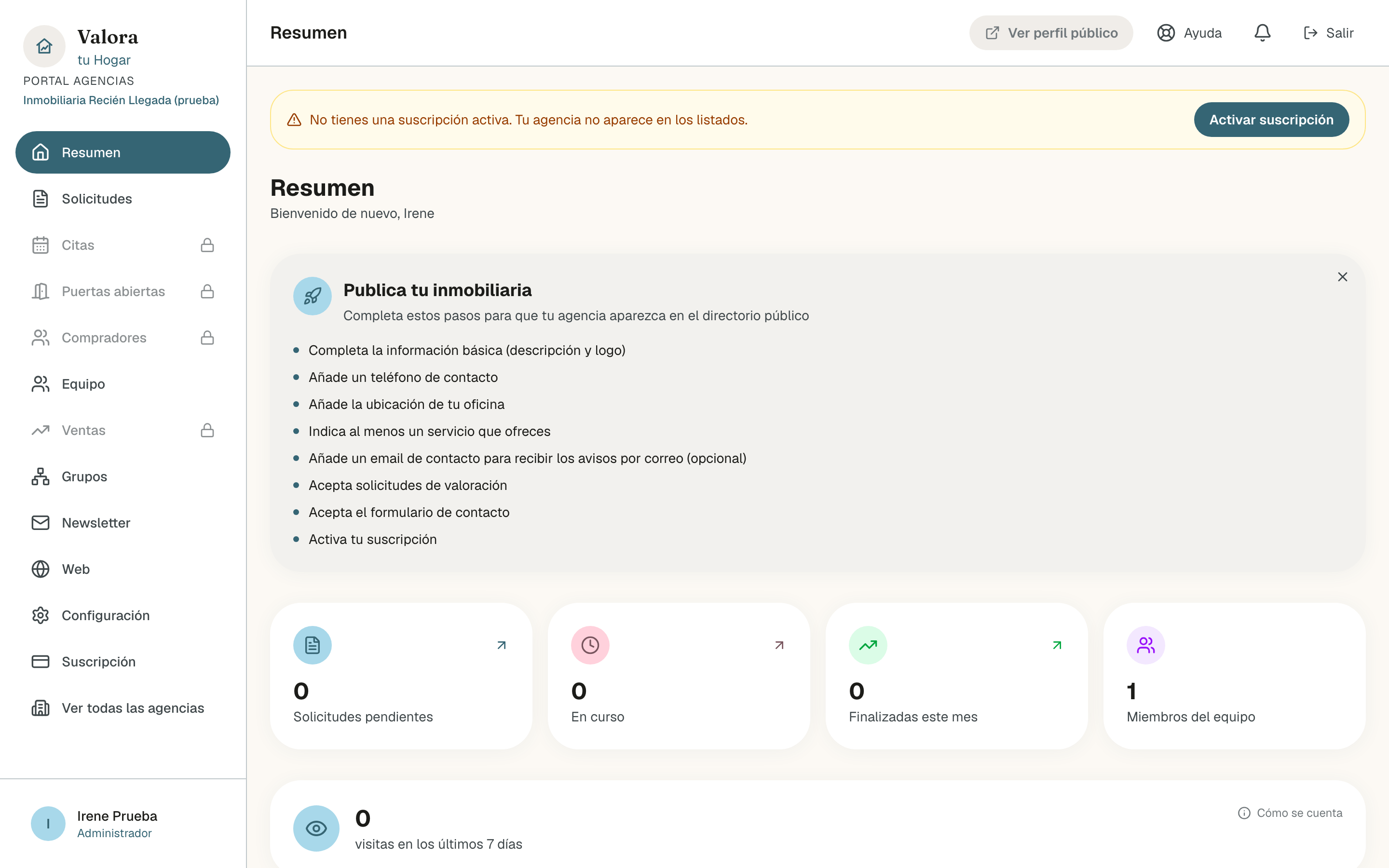Open Compradores in sidebar
This screenshot has width=1389, height=868.
point(123,338)
